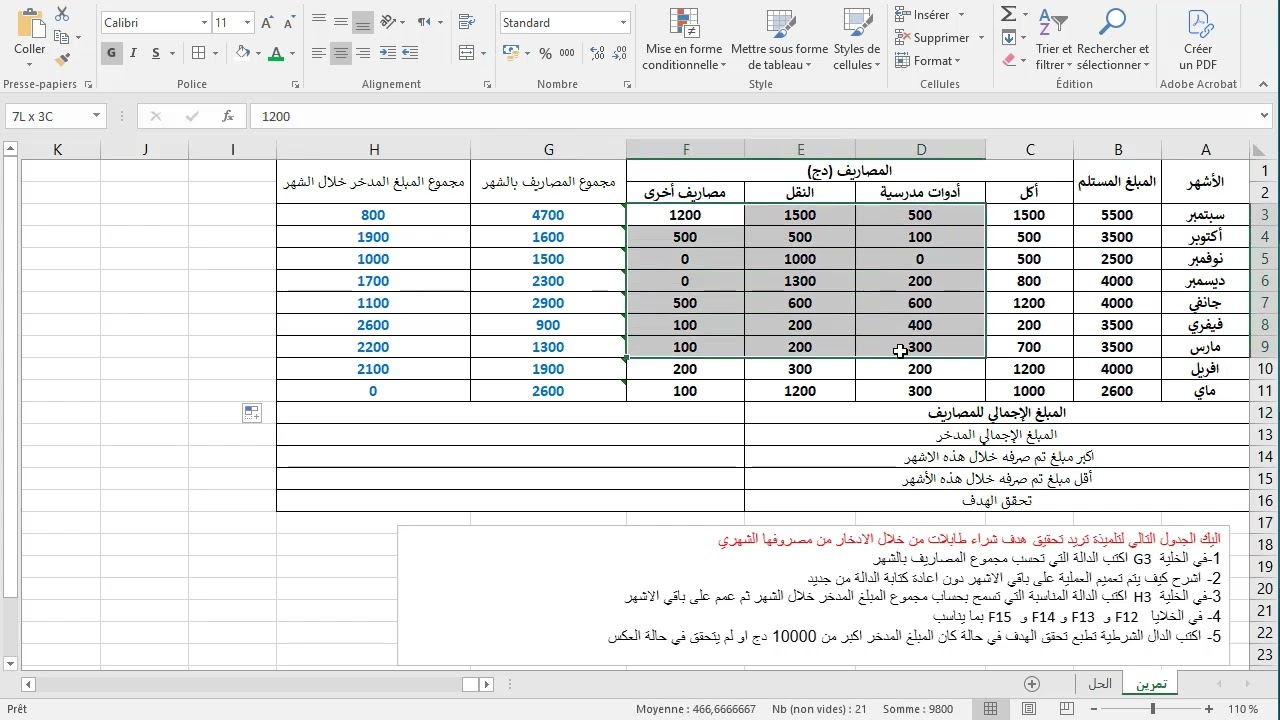The width and height of the screenshot is (1280, 720).
Task: Toggle Bold (G) formatting
Action: click(x=112, y=53)
